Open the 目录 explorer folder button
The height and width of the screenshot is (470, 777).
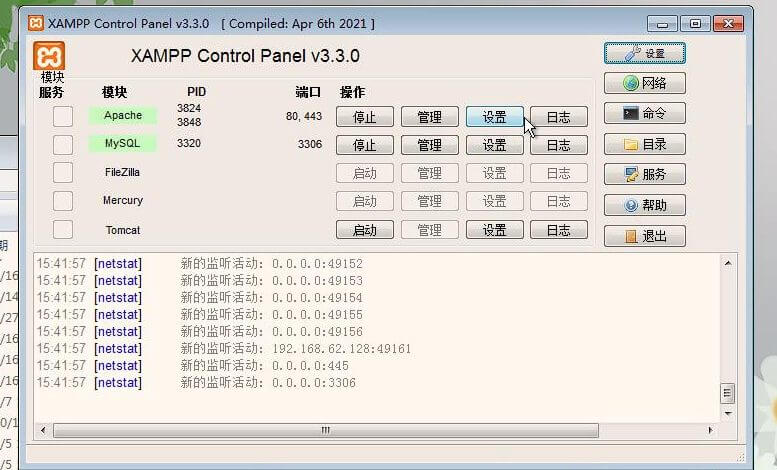645,144
